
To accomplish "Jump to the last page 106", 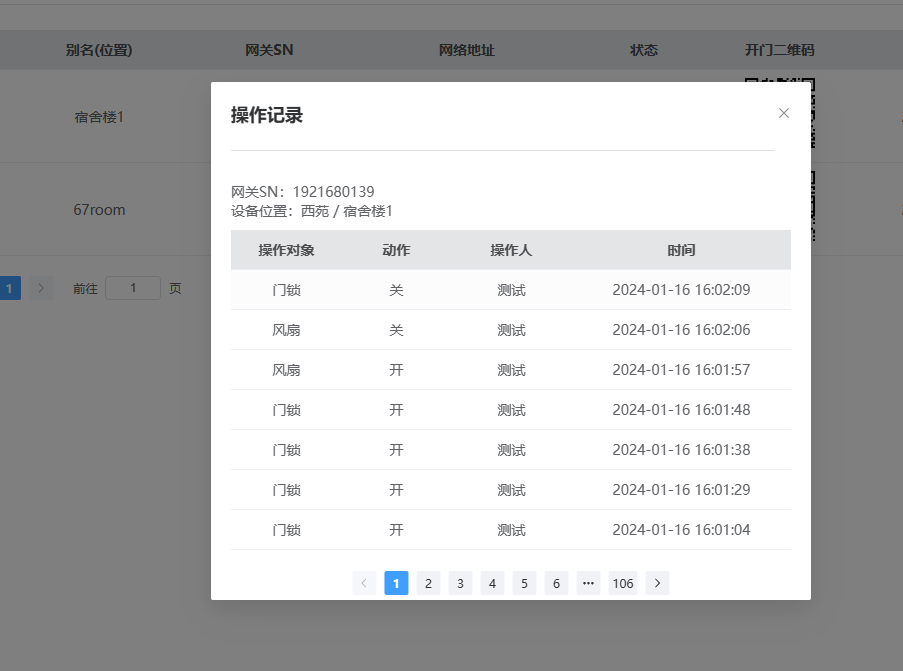I will (x=623, y=583).
